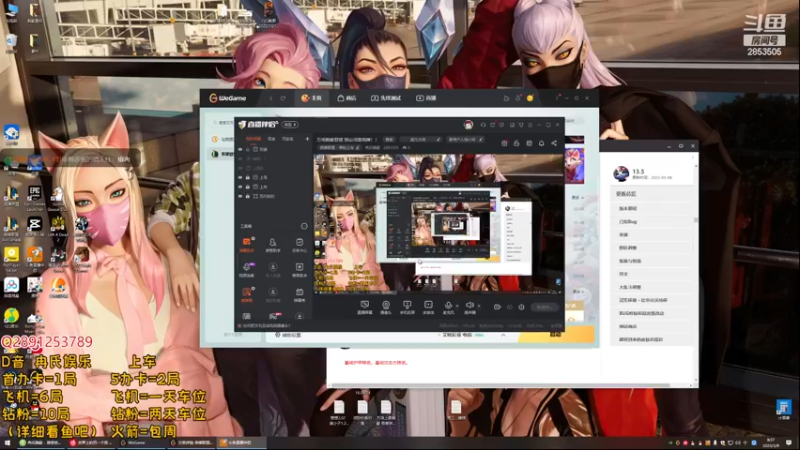Open broadcast settings gear
Image resolution: width=800 pixels, height=450 pixels.
521,307
